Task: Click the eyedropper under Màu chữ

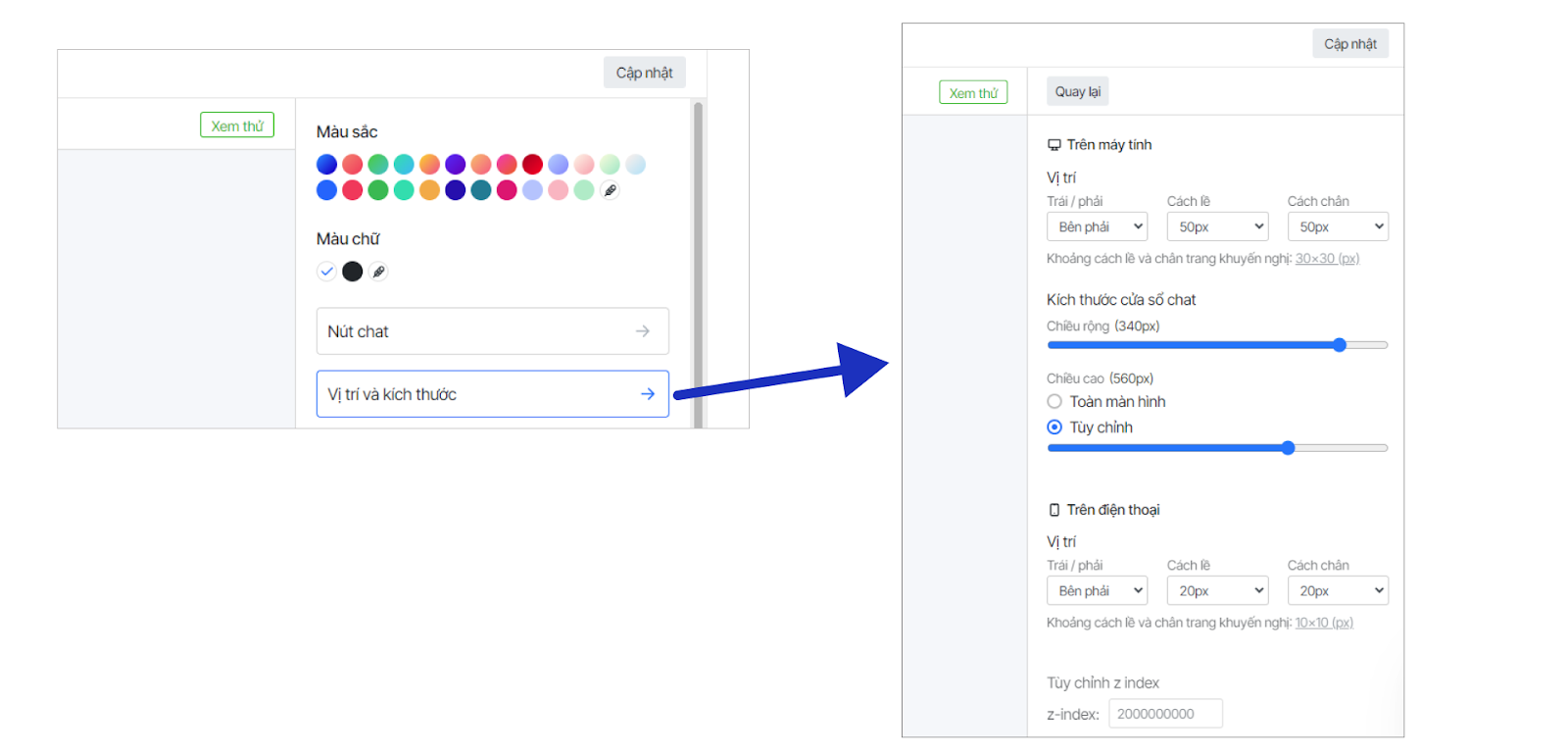Action: pos(378,272)
